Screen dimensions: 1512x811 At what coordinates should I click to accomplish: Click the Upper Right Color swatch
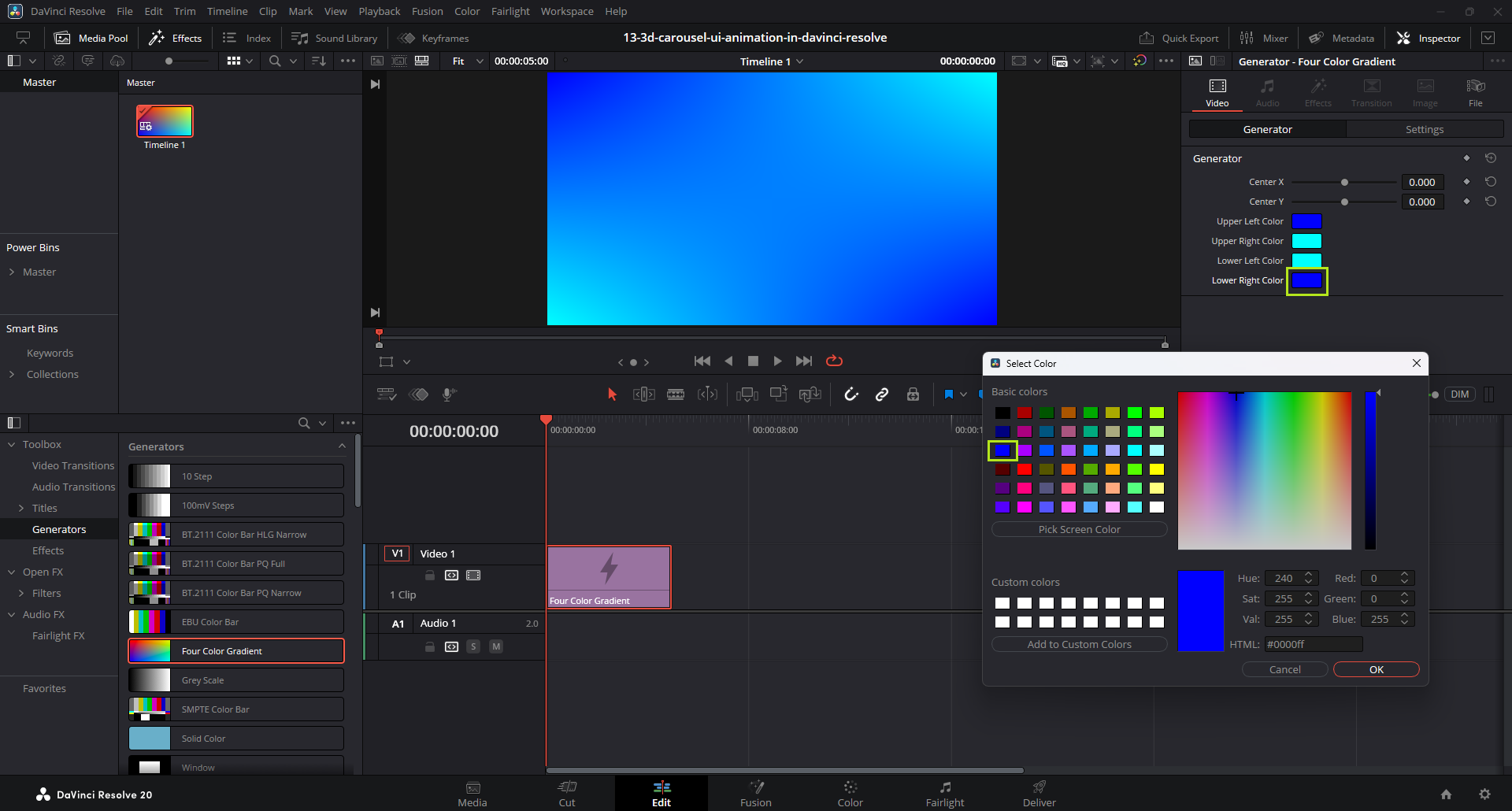click(x=1306, y=241)
